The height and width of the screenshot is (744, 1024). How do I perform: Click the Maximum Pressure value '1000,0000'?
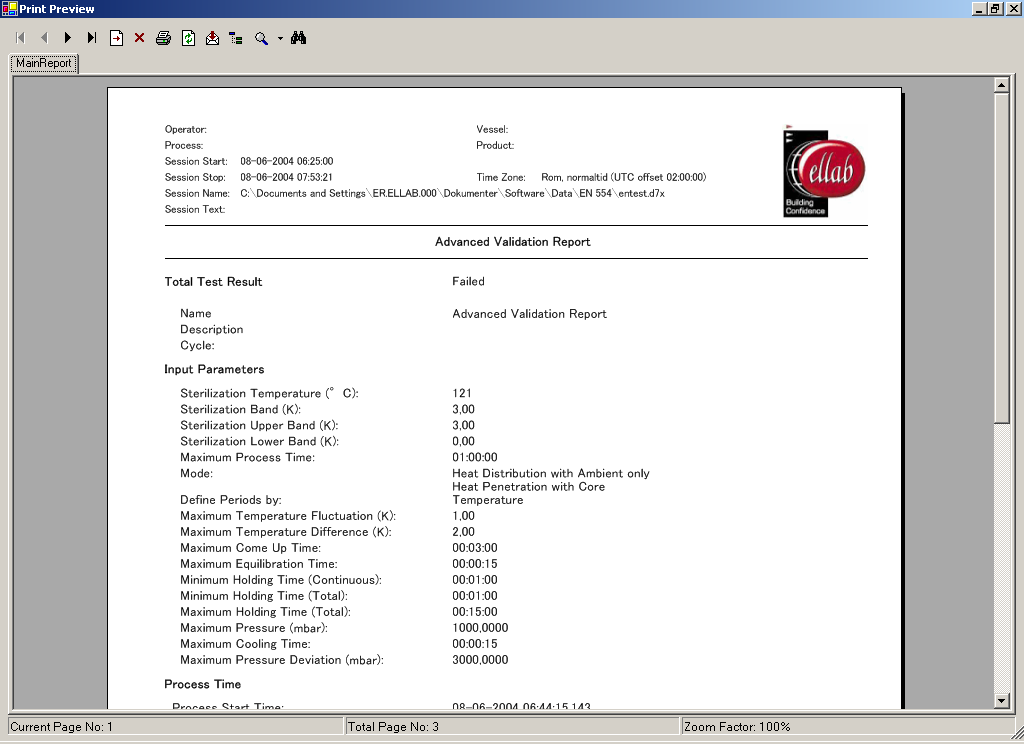point(480,628)
